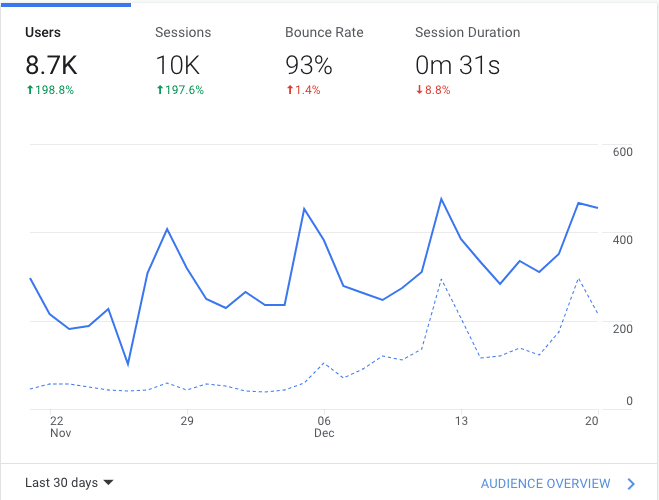The width and height of the screenshot is (659, 500).
Task: Click the green up arrow beside 197.6%
Action: click(160, 90)
